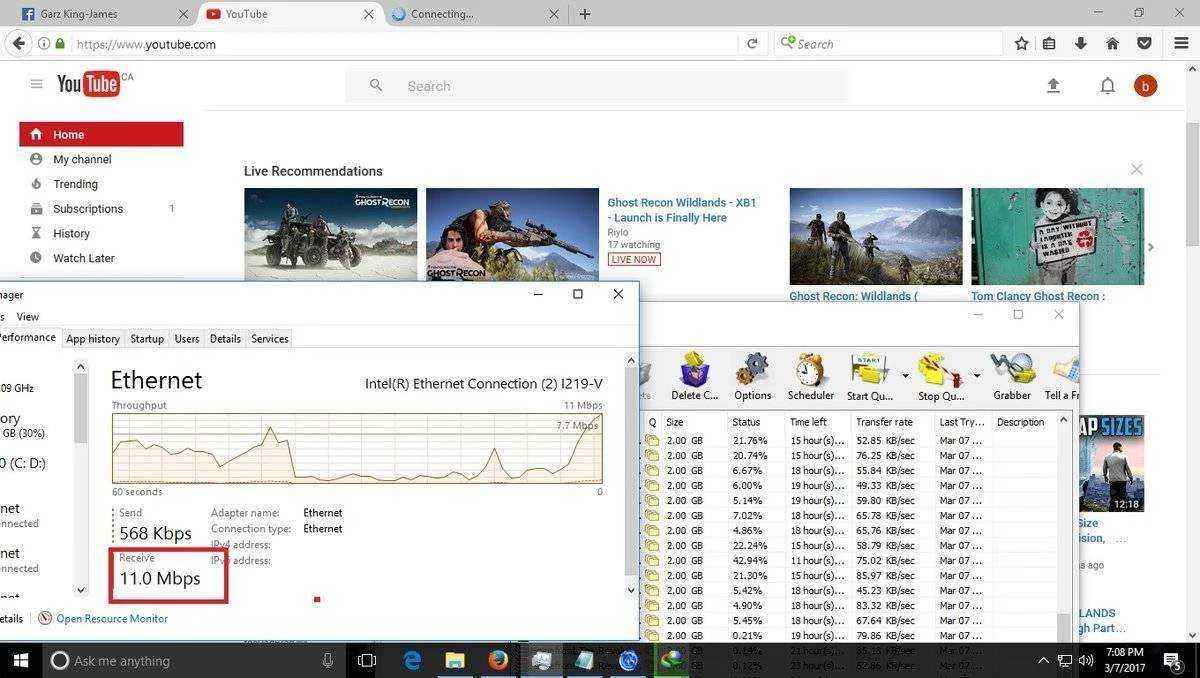Open Subscriptions in the YouTube sidebar

[x=88, y=209]
